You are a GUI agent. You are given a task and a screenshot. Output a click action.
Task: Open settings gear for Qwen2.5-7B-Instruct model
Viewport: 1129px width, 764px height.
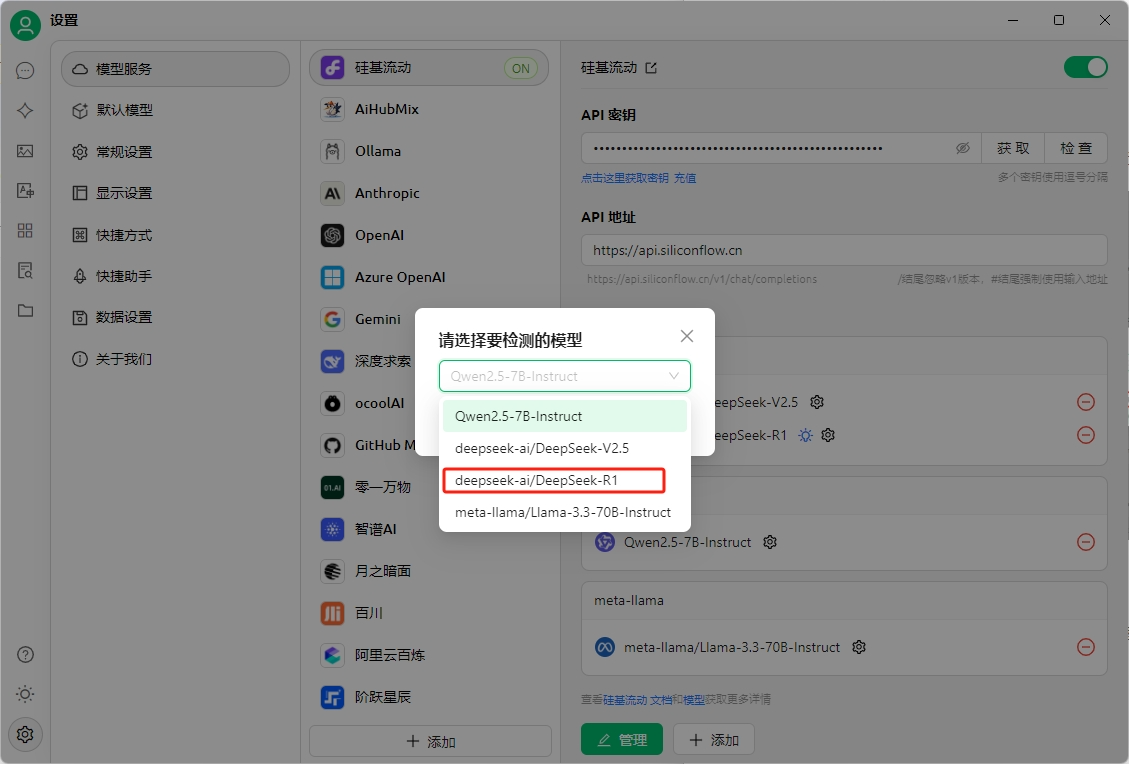click(770, 542)
